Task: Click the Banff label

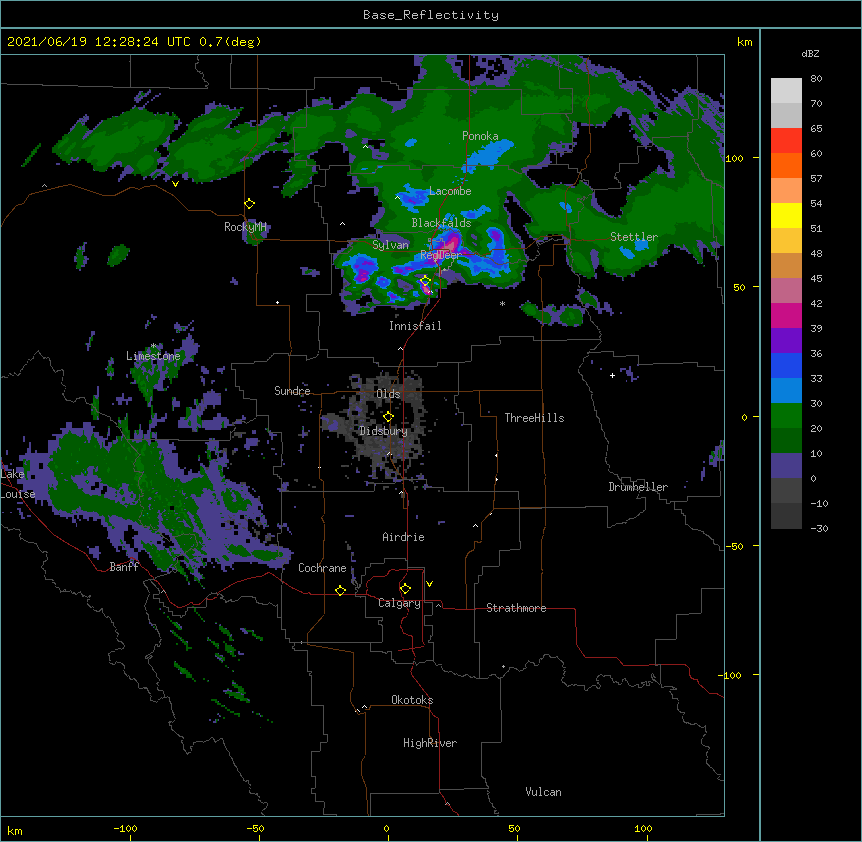Action: click(124, 567)
